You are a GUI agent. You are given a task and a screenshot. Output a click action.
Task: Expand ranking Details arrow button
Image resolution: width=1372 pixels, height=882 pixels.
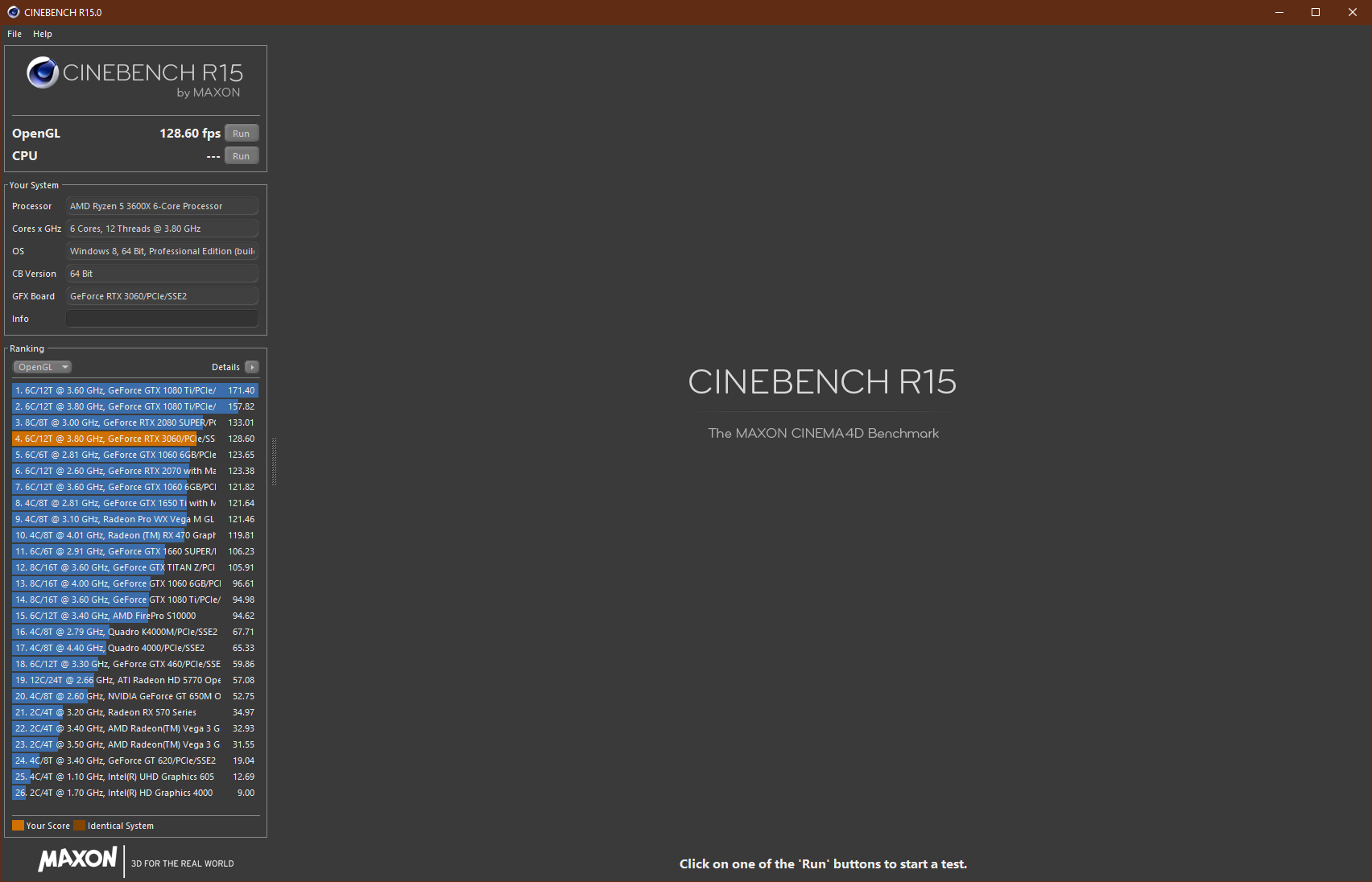point(252,367)
